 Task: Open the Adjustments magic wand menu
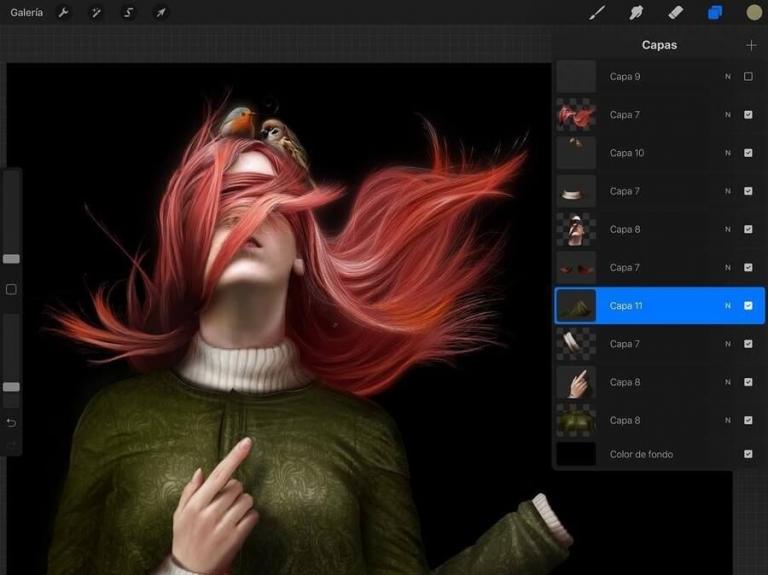96,13
